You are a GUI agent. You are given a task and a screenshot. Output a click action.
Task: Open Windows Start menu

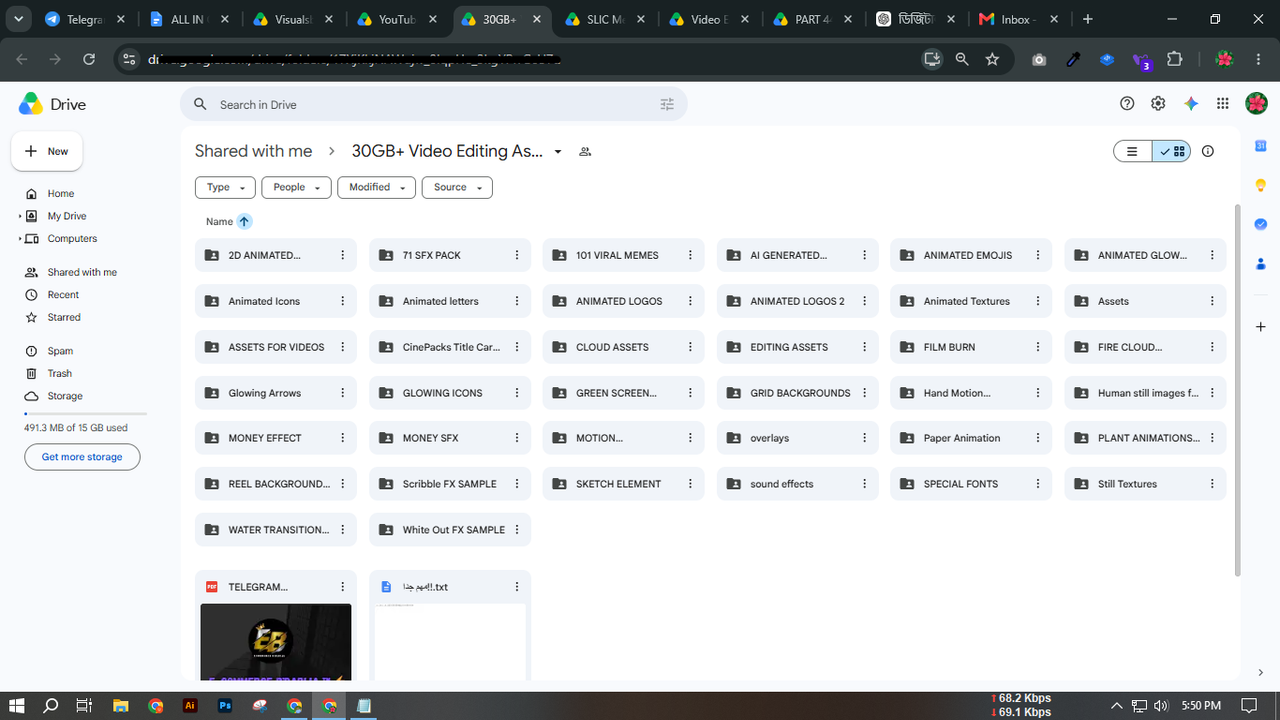point(16,705)
